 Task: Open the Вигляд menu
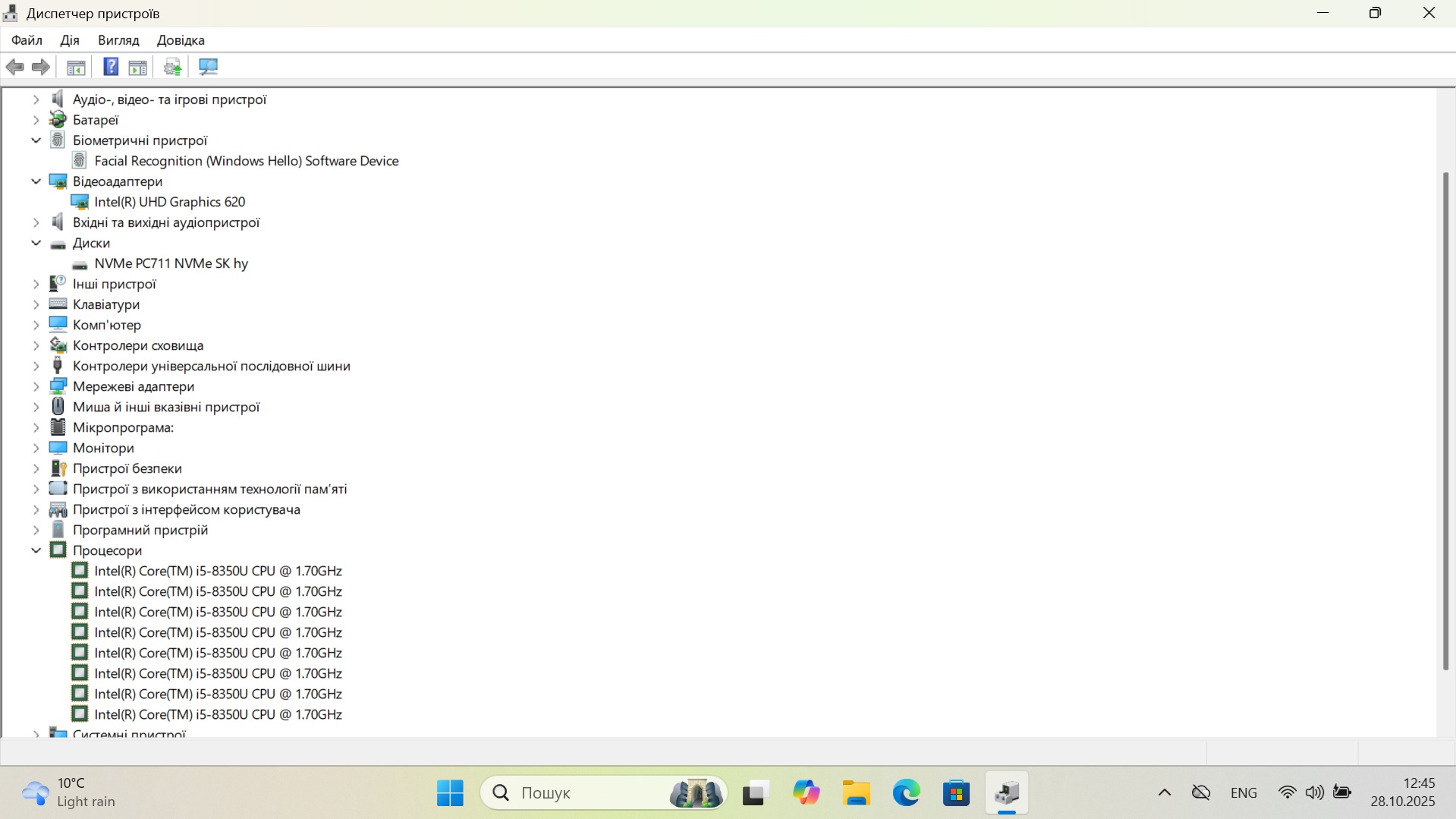pos(118,40)
